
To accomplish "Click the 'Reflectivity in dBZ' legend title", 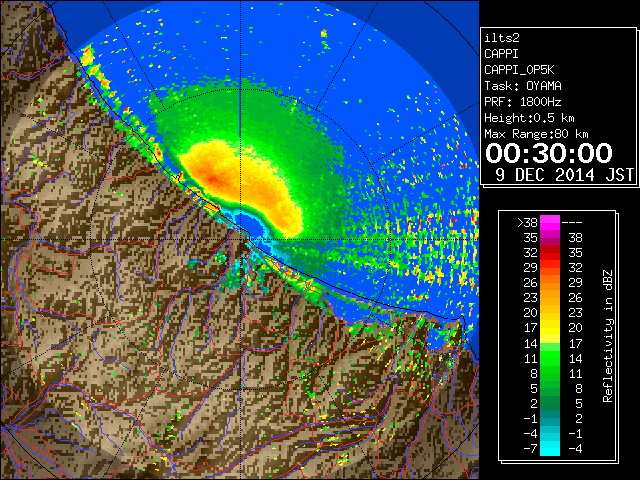I will pyautogui.click(x=608, y=336).
